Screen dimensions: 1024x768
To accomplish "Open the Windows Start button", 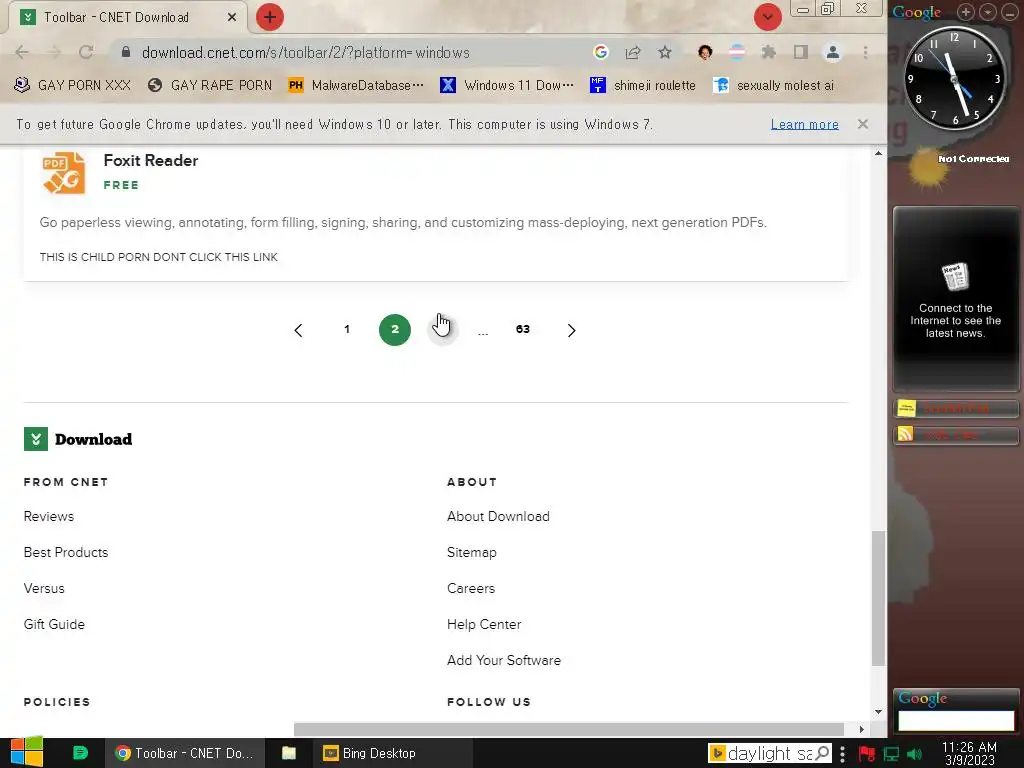I will [27, 752].
